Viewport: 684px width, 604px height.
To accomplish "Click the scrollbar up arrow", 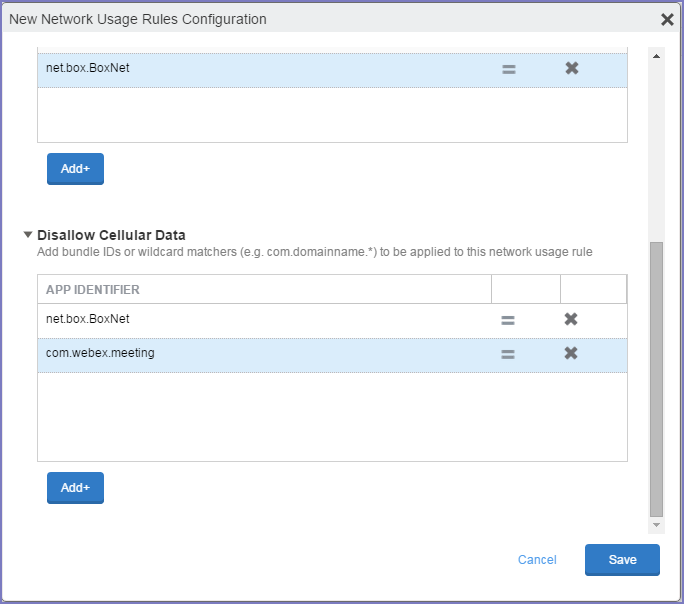I will click(x=656, y=56).
